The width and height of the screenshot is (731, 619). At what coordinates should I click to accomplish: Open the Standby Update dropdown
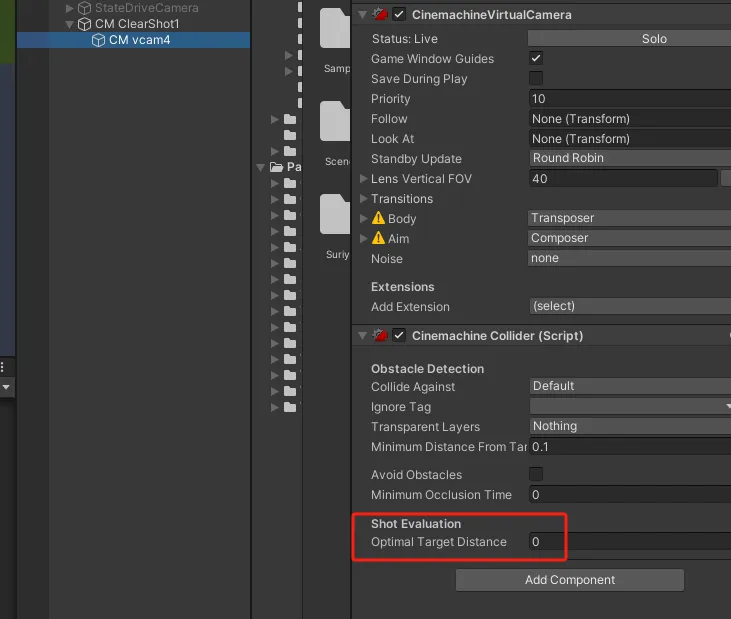(x=630, y=158)
